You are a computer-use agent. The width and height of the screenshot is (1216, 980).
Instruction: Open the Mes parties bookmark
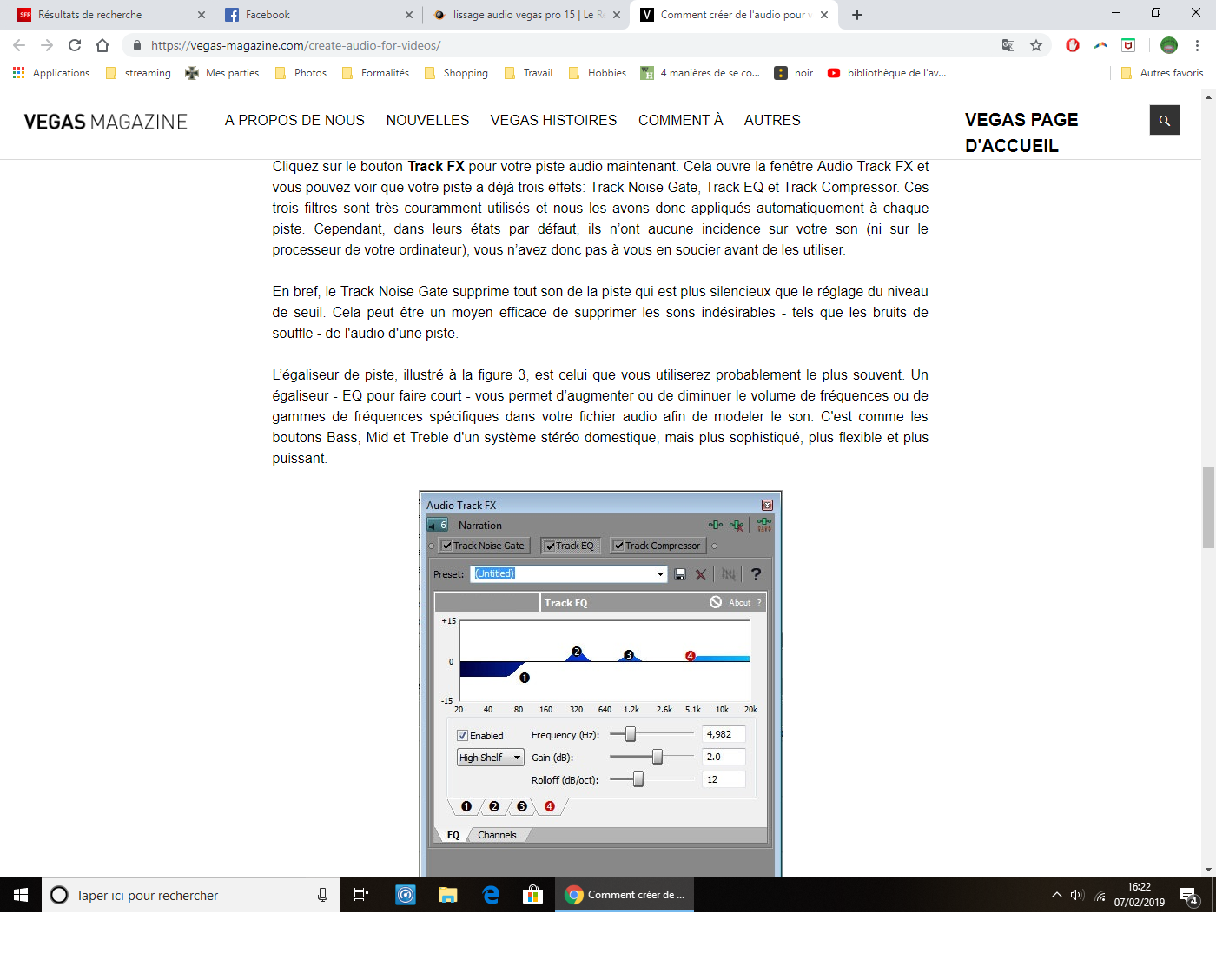[222, 73]
